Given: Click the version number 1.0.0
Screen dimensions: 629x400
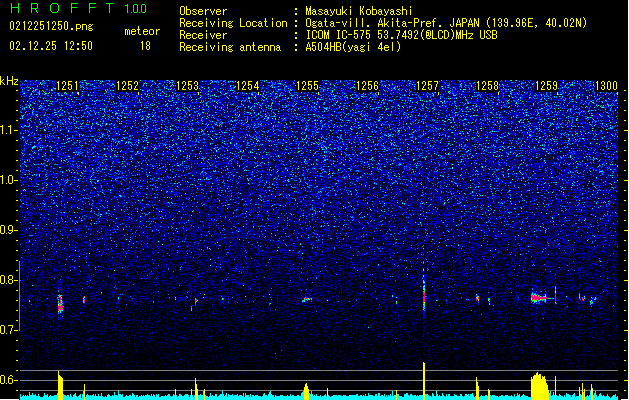Looking at the screenshot, I should tap(136, 9).
